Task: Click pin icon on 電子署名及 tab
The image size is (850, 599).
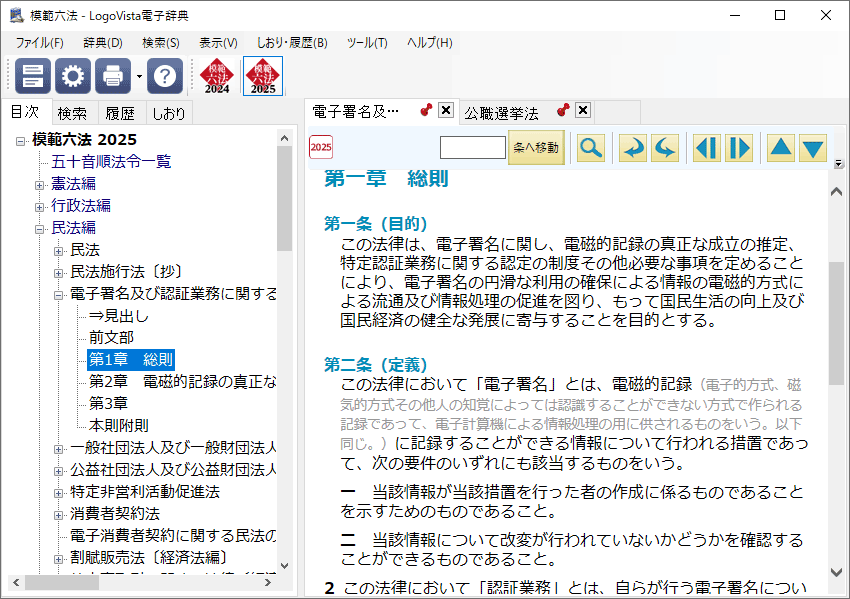Action: [426, 110]
